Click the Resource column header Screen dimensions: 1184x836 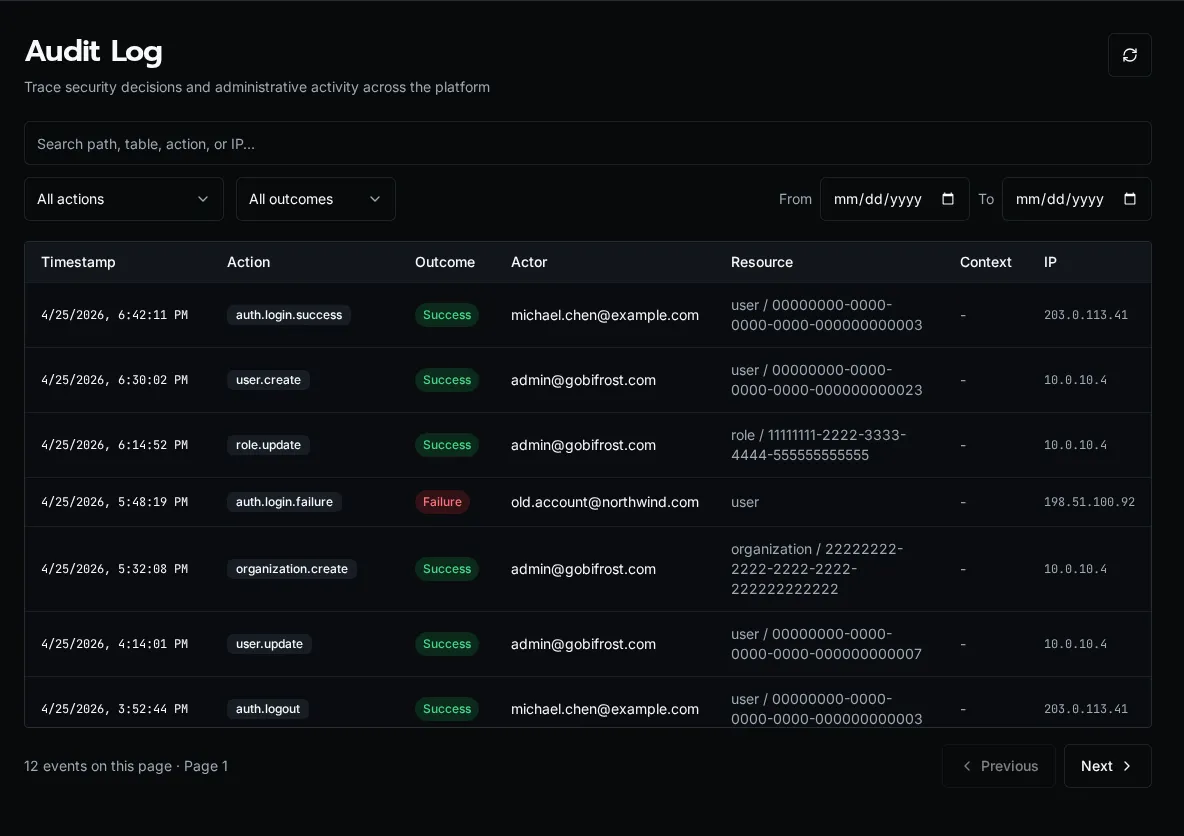762,262
